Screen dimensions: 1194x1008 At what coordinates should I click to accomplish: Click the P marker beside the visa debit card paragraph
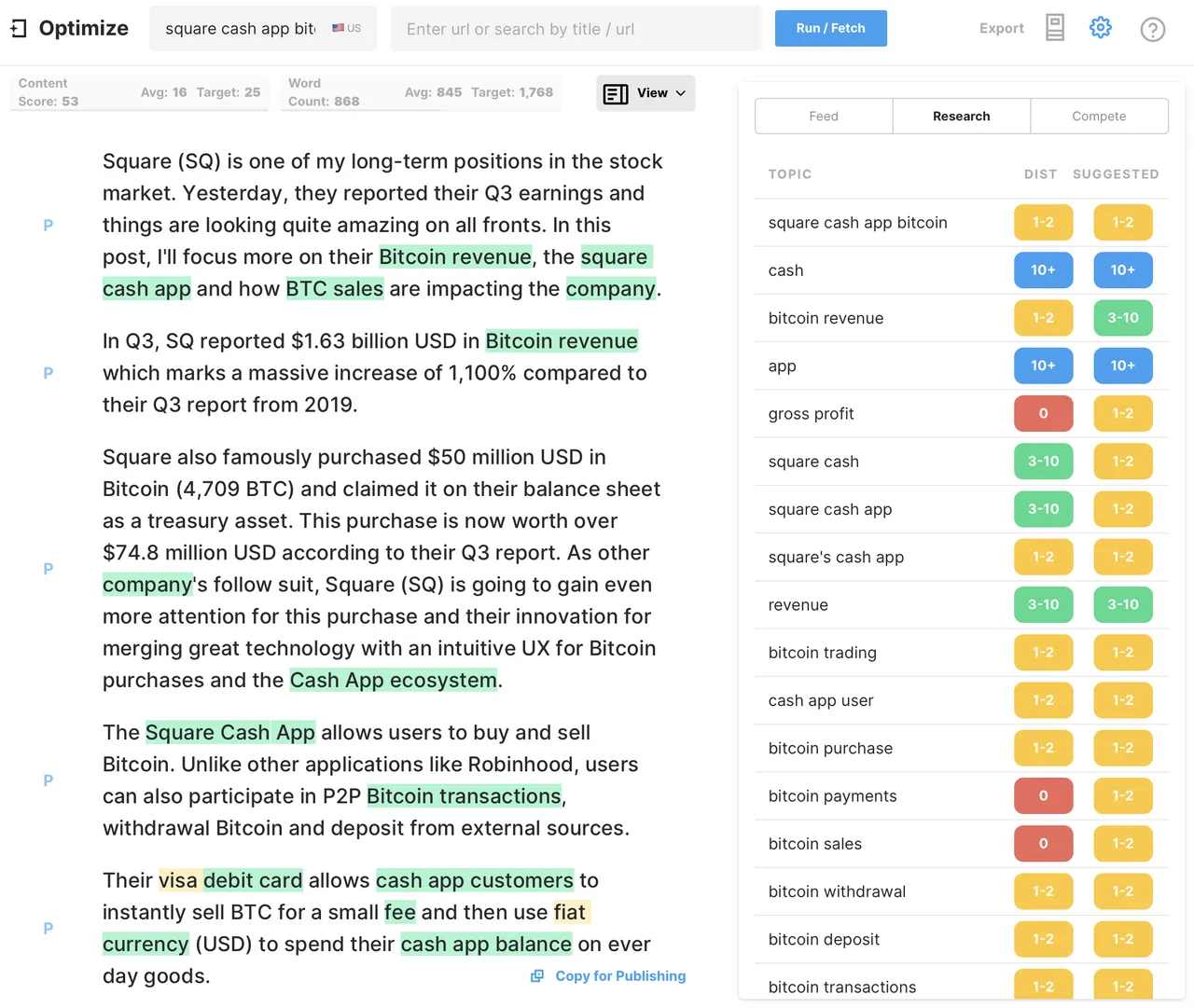click(49, 928)
